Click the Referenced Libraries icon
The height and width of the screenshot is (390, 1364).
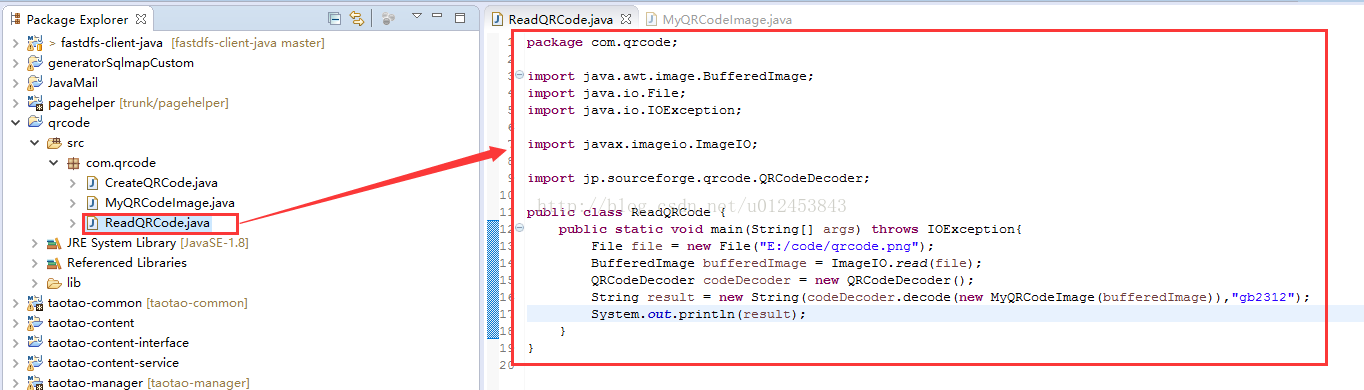click(54, 262)
